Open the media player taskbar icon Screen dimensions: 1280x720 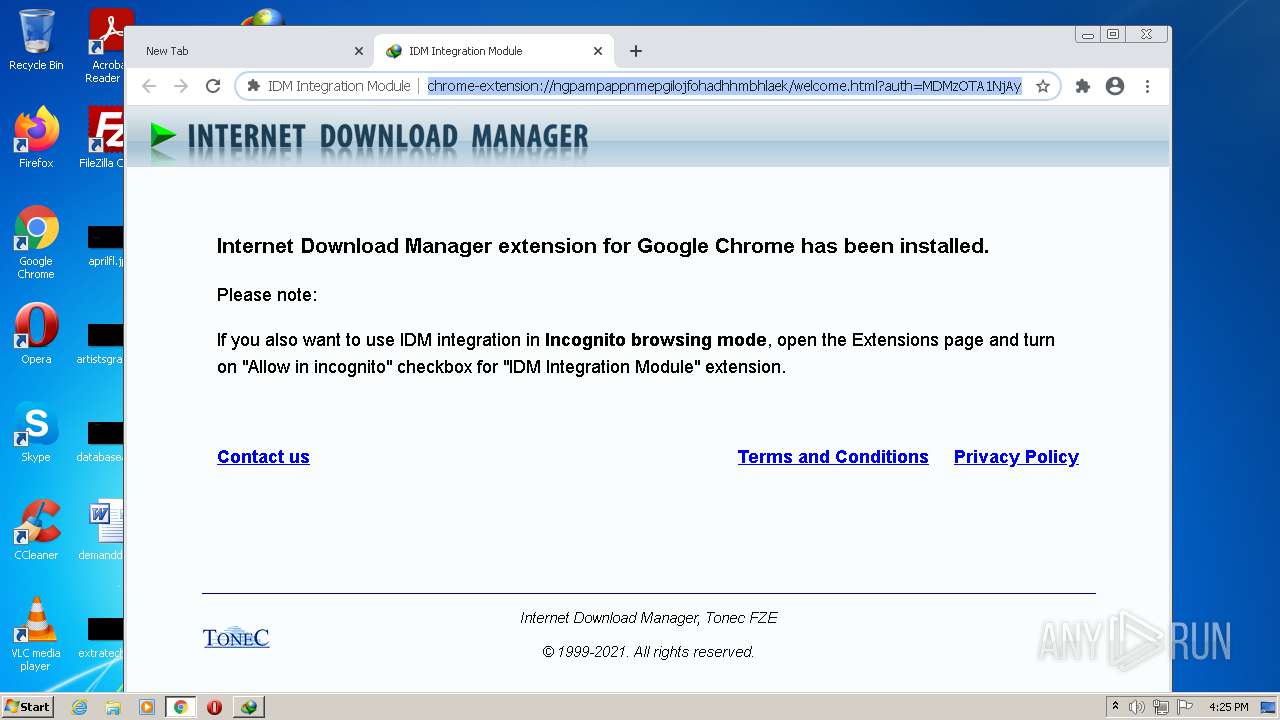point(146,707)
